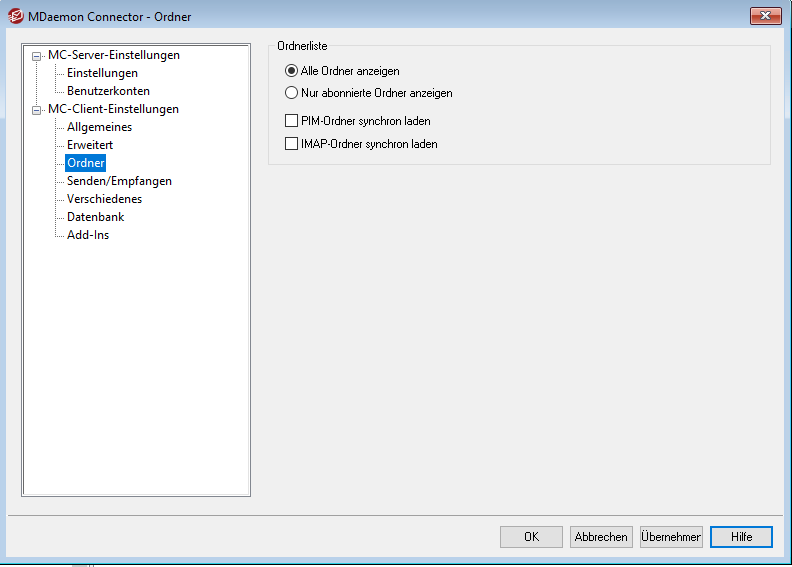
Task: Open the Verschiedenes settings page
Action: pyautogui.click(x=104, y=199)
